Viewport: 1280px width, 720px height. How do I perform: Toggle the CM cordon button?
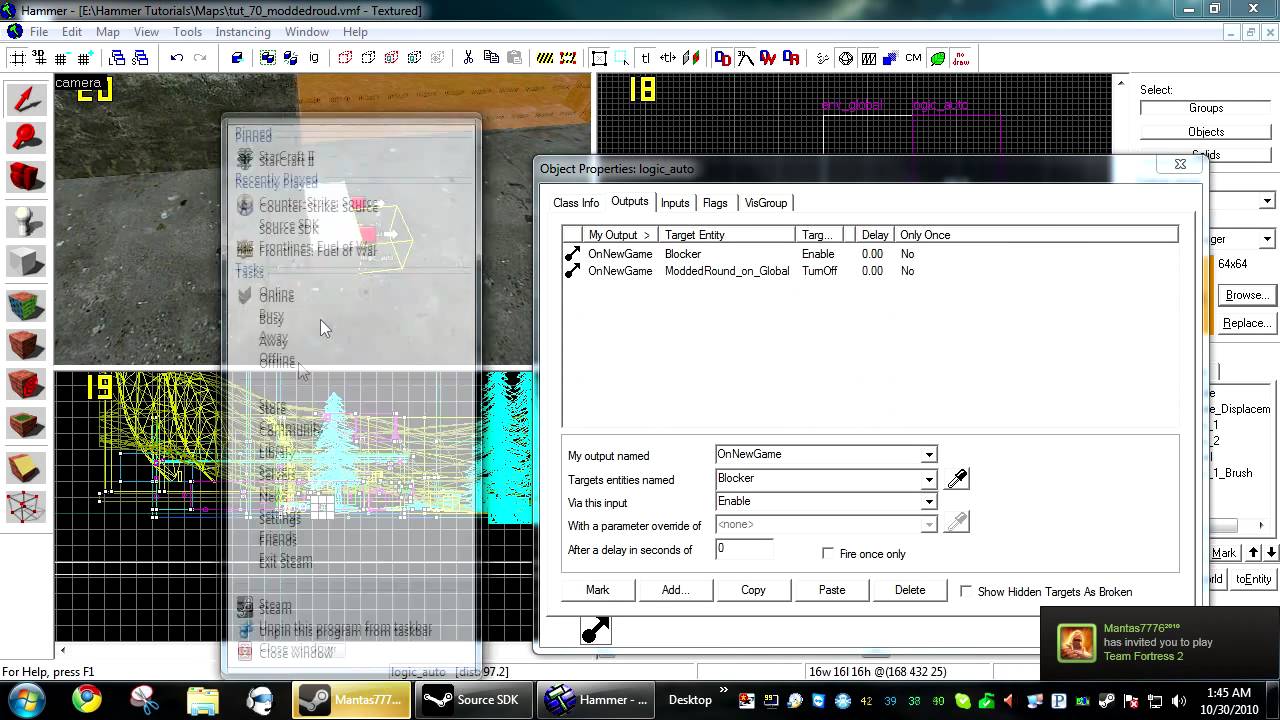(x=913, y=58)
